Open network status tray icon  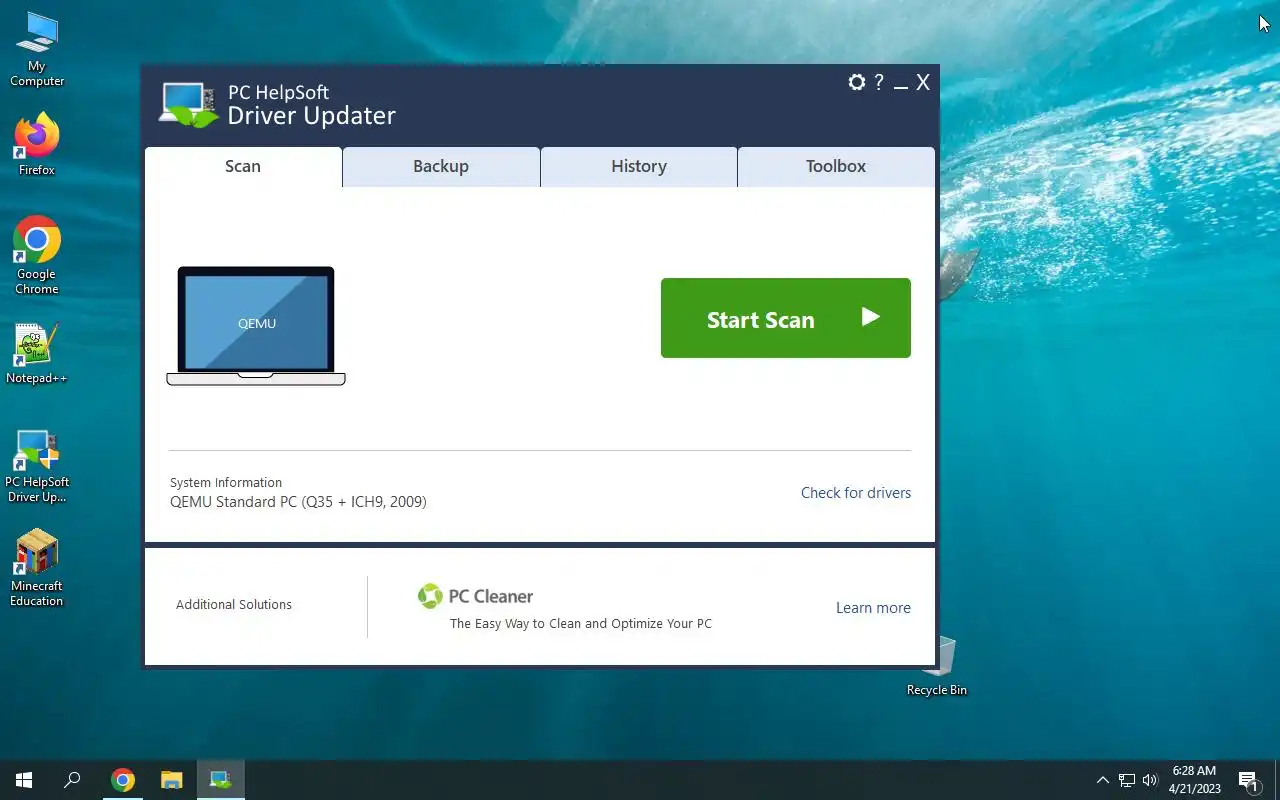click(x=1127, y=780)
